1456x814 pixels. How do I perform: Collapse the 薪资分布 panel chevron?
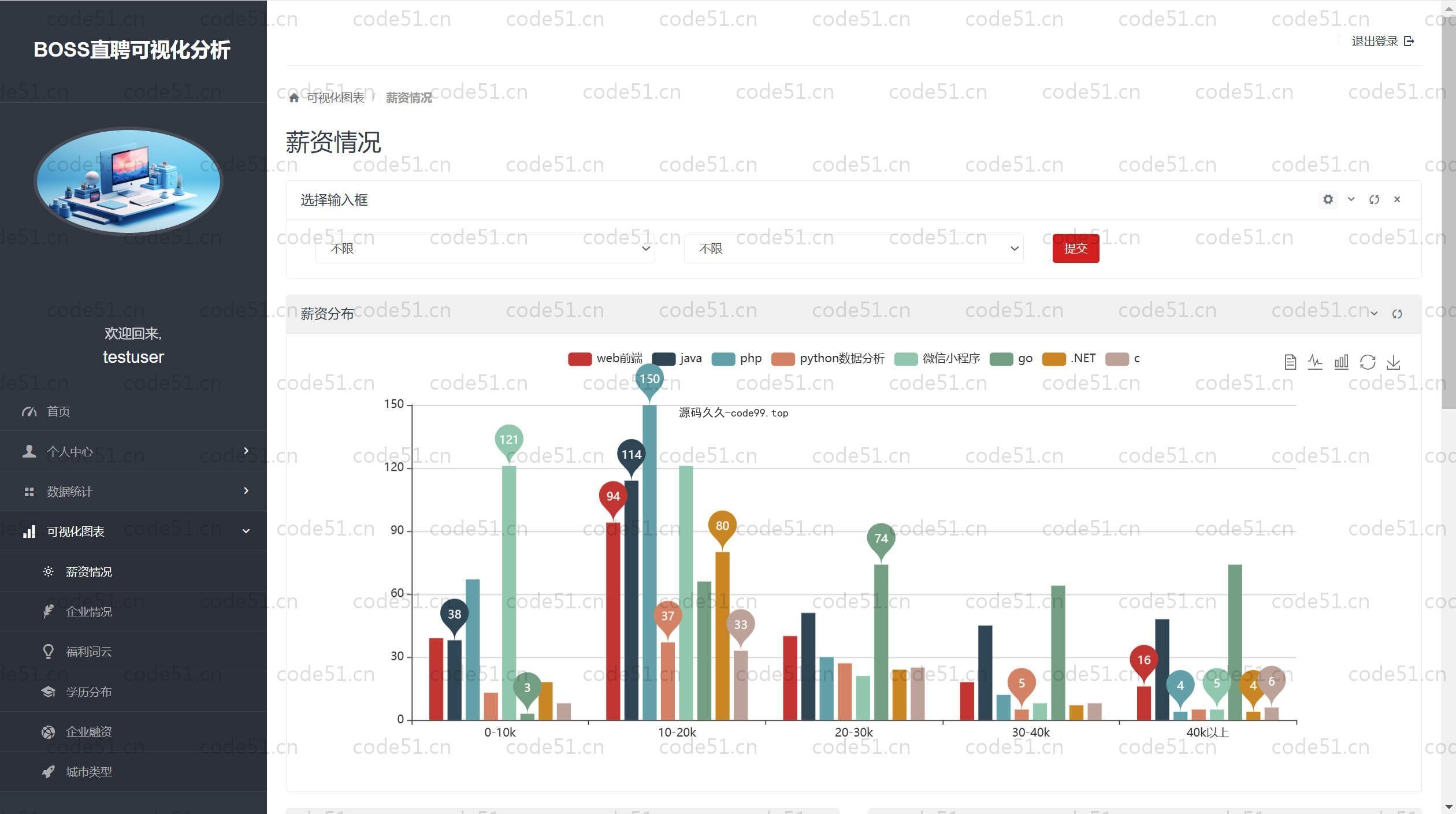1374,314
